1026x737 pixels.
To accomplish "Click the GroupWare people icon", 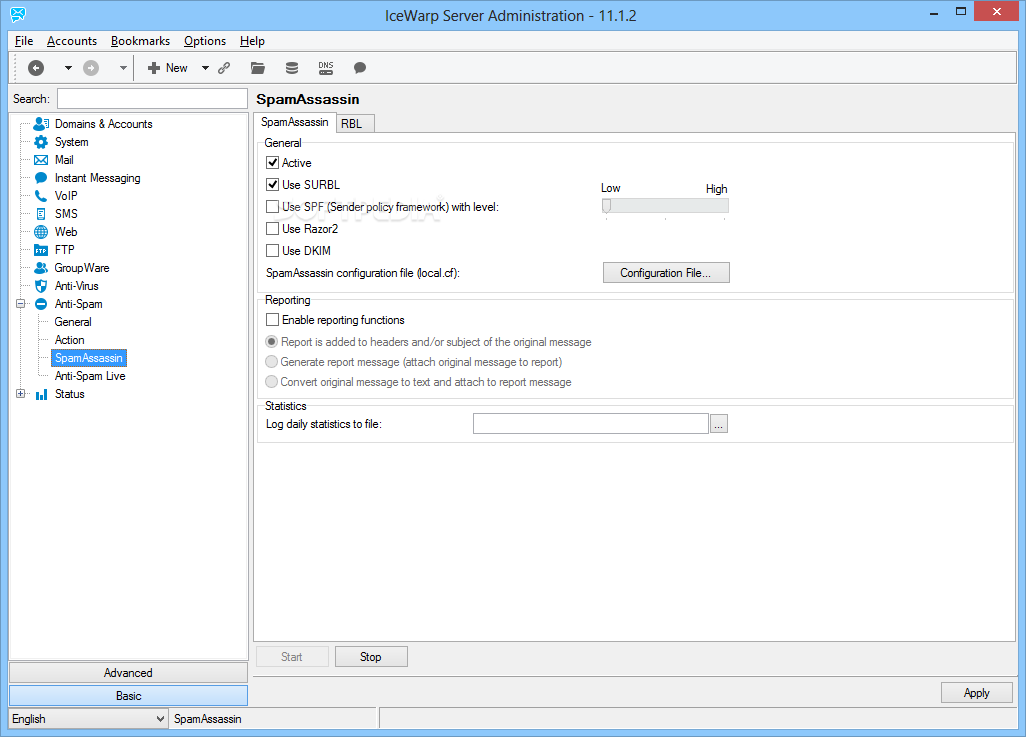I will click(41, 268).
